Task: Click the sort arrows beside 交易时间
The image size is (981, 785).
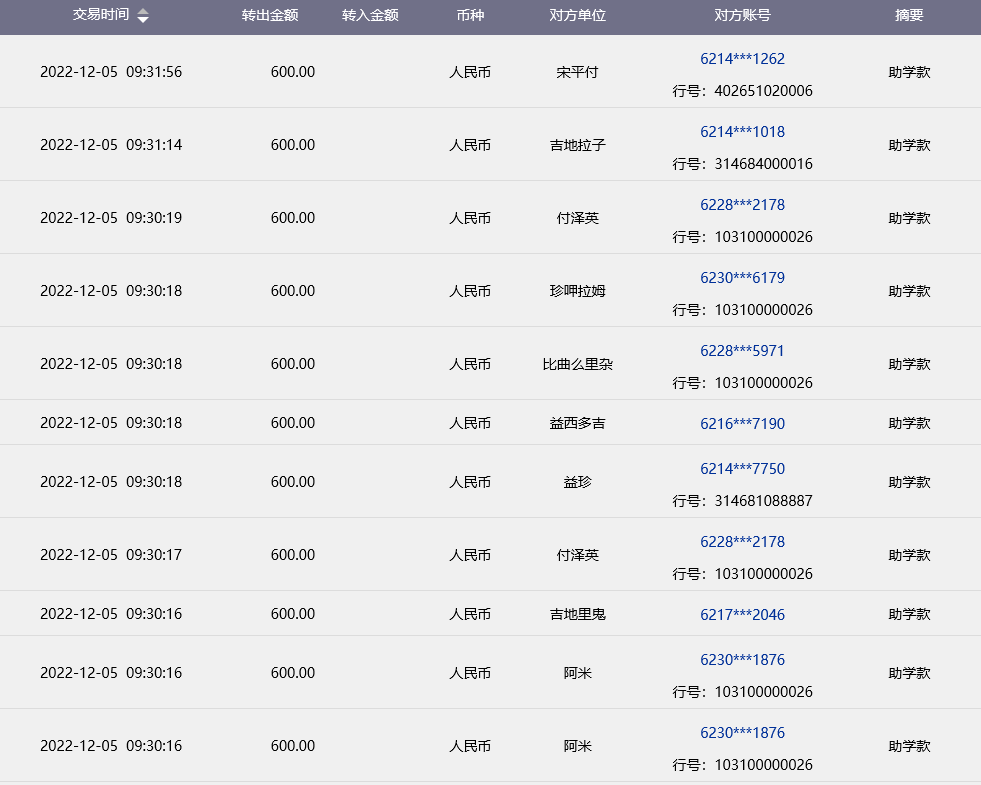Action: (x=143, y=16)
